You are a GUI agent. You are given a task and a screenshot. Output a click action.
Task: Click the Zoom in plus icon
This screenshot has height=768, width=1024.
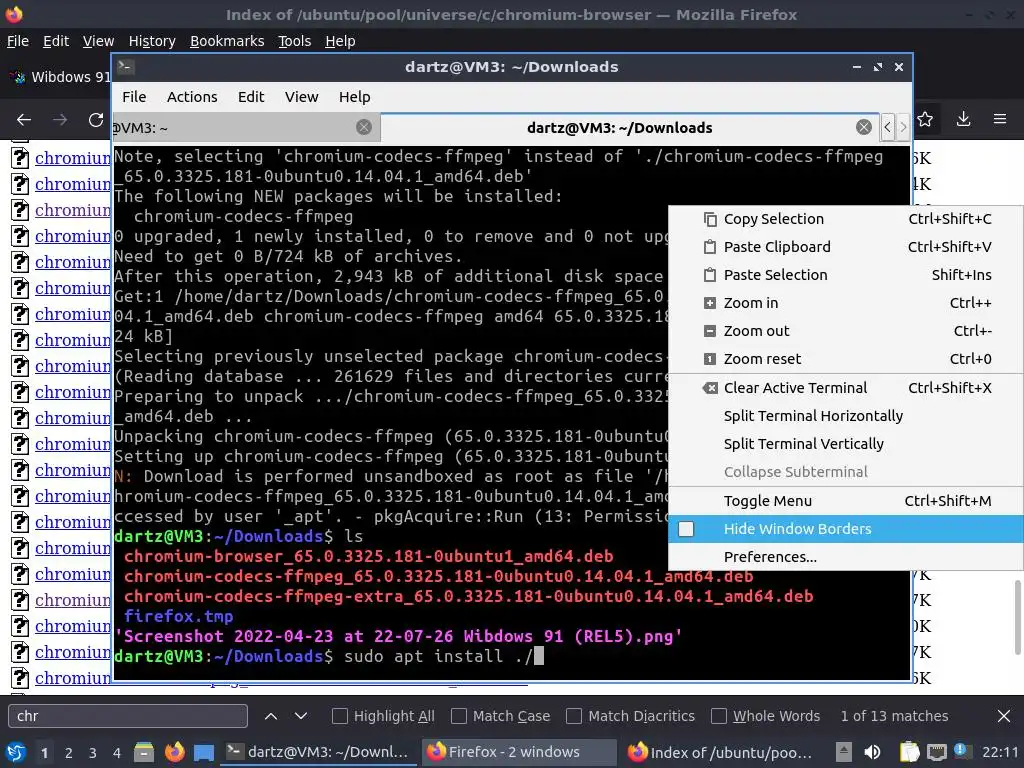(709, 303)
